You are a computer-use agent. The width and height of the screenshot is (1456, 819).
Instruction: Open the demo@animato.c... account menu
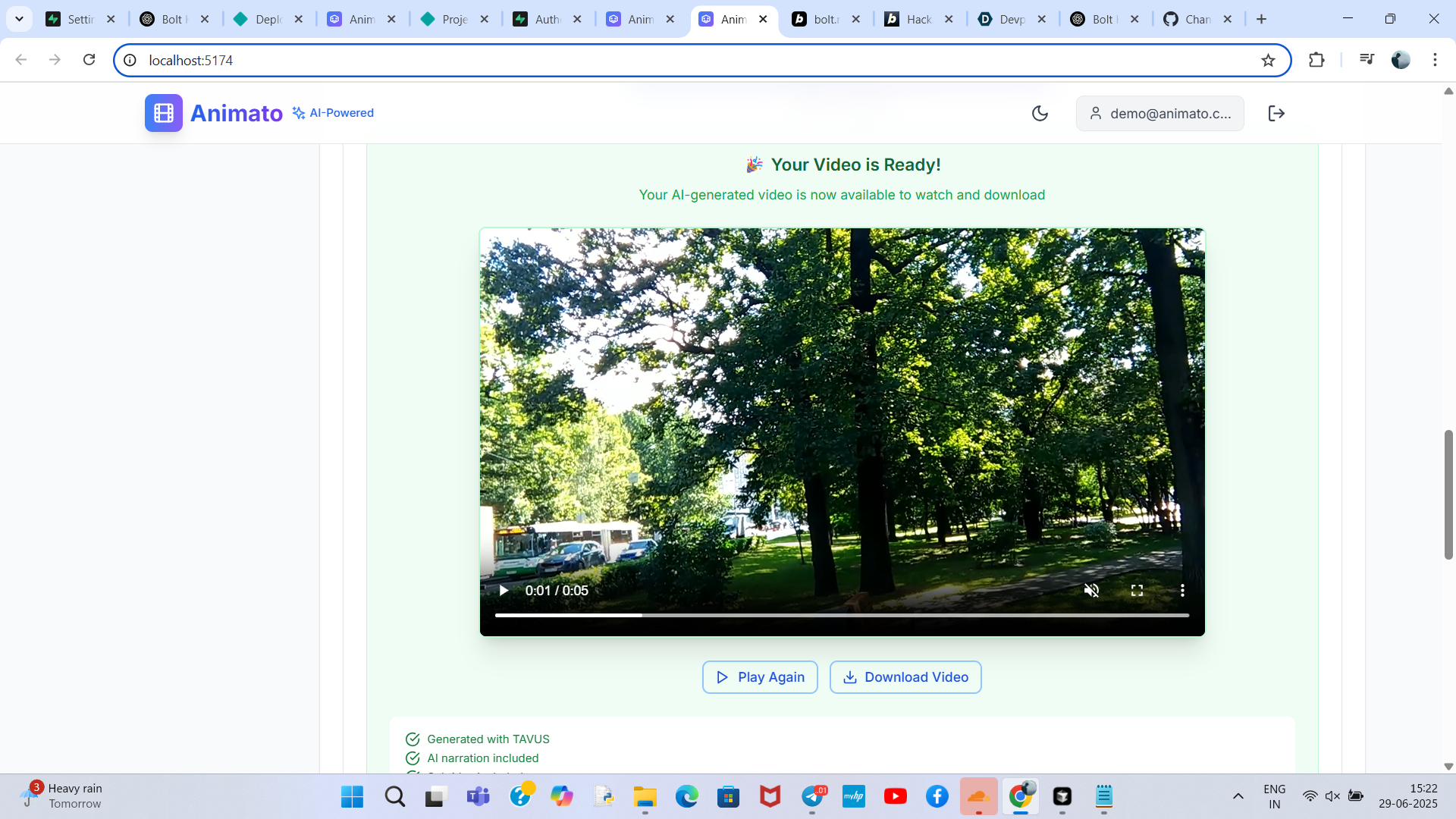pos(1159,113)
